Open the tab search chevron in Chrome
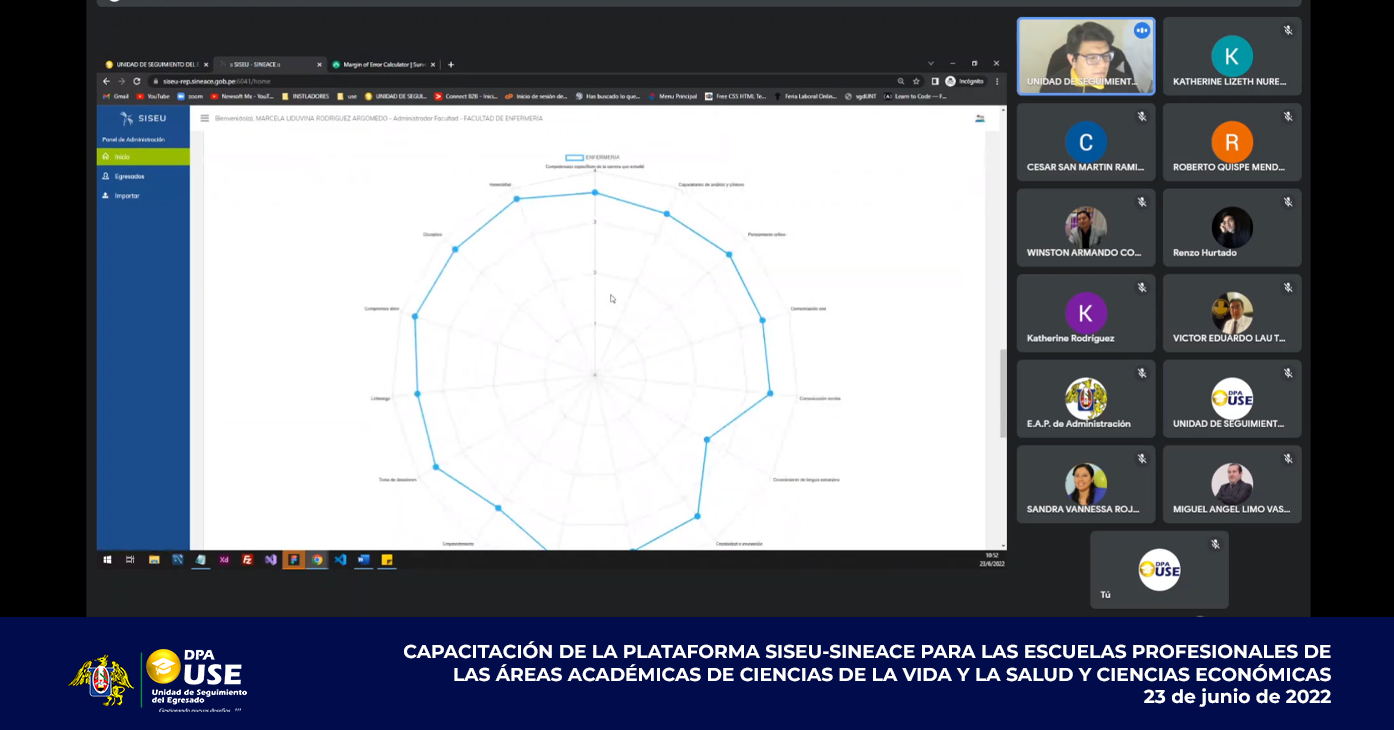The height and width of the screenshot is (730, 1394). (x=931, y=63)
